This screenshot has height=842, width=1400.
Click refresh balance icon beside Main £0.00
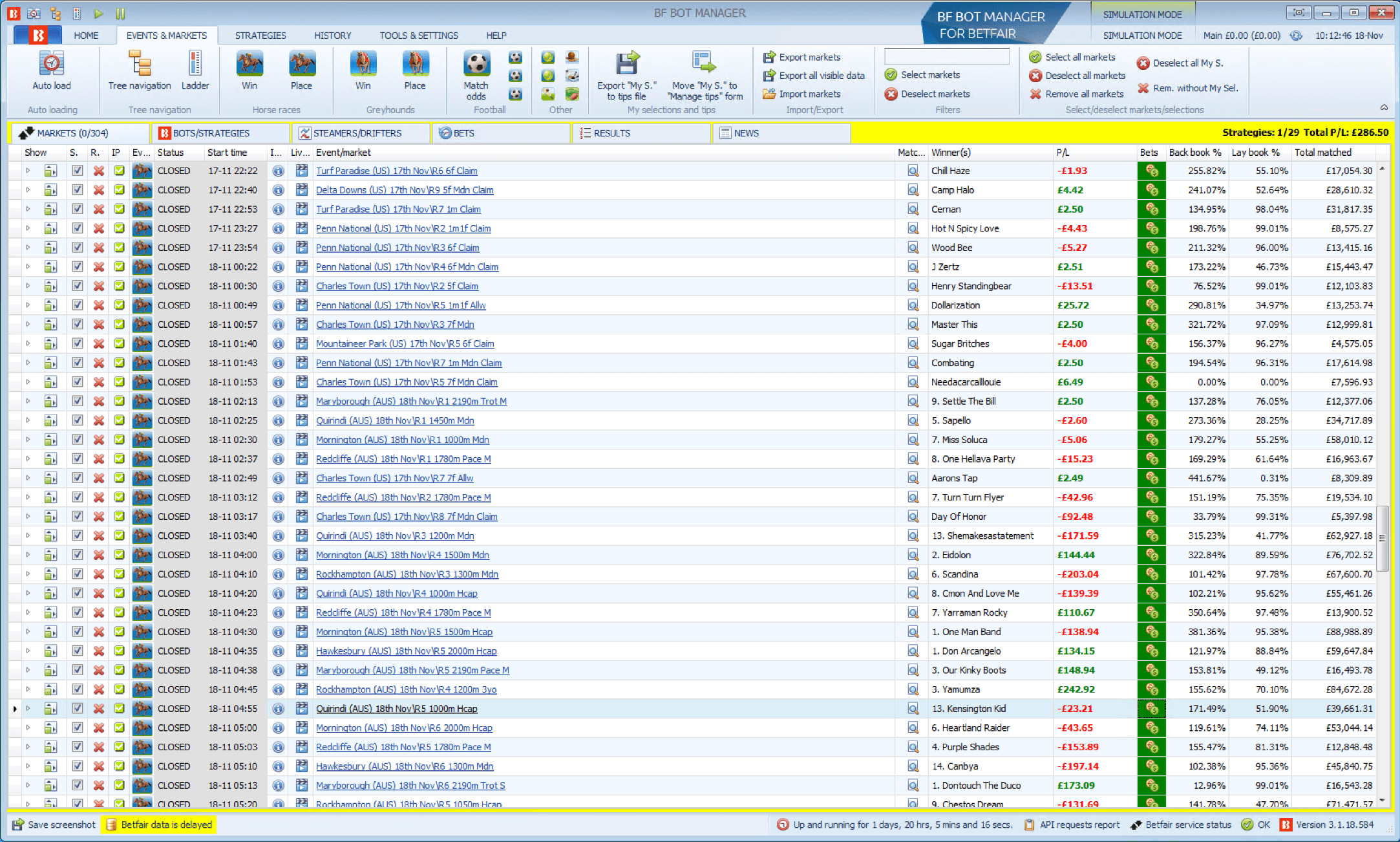tap(1296, 36)
